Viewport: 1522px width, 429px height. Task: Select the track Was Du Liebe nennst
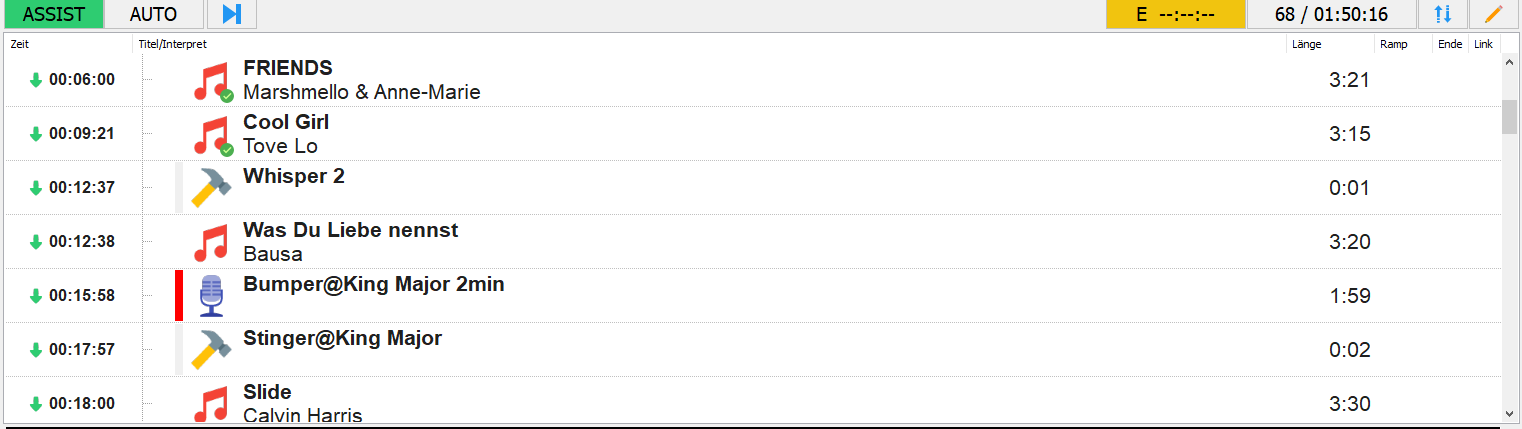pos(350,231)
